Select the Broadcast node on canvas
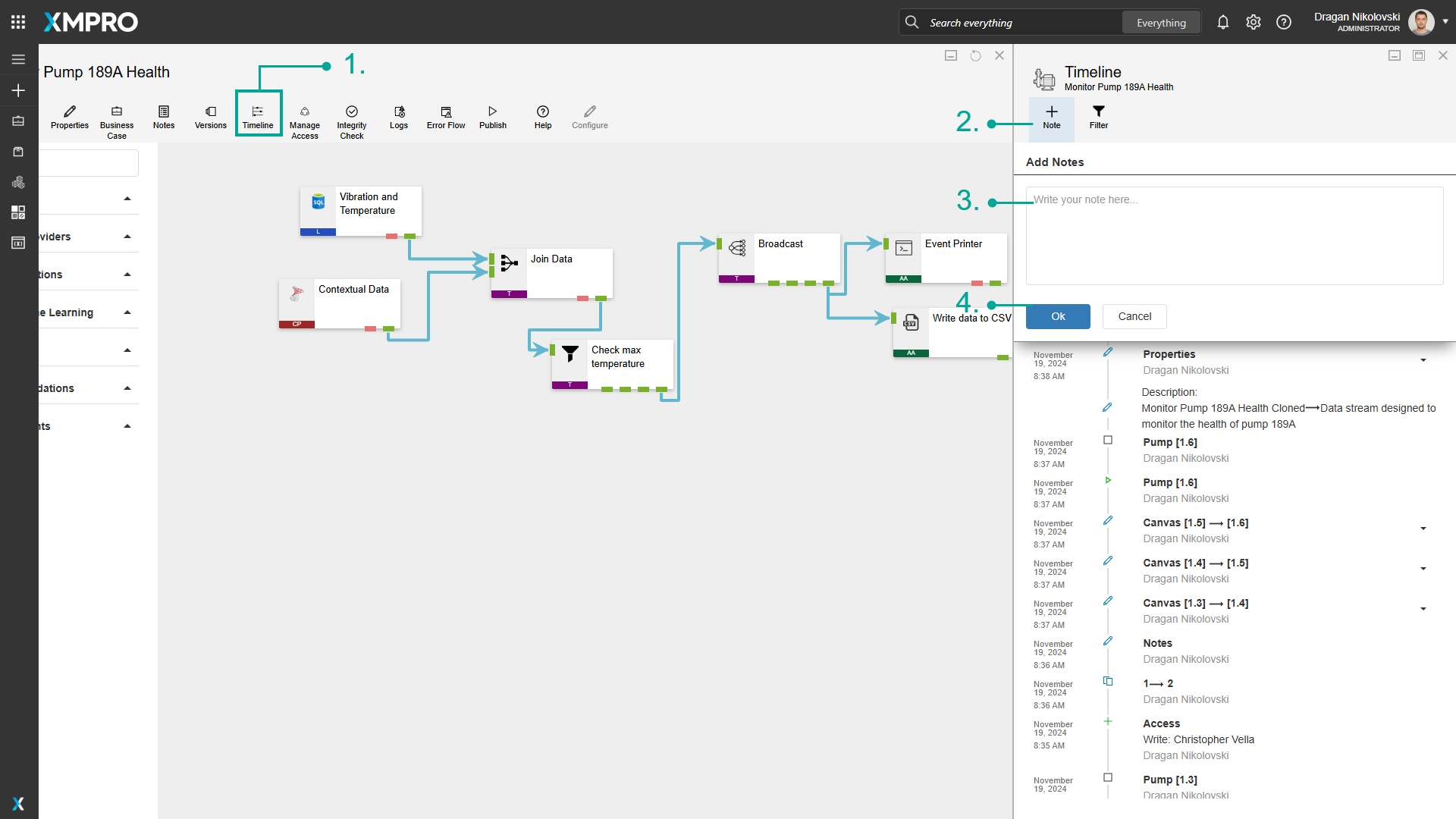 point(780,256)
